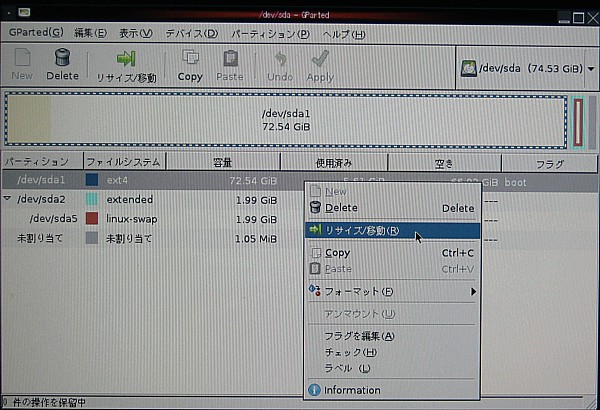600x410 pixels.
Task: Open the パーティション(P) menu
Action: [271, 34]
